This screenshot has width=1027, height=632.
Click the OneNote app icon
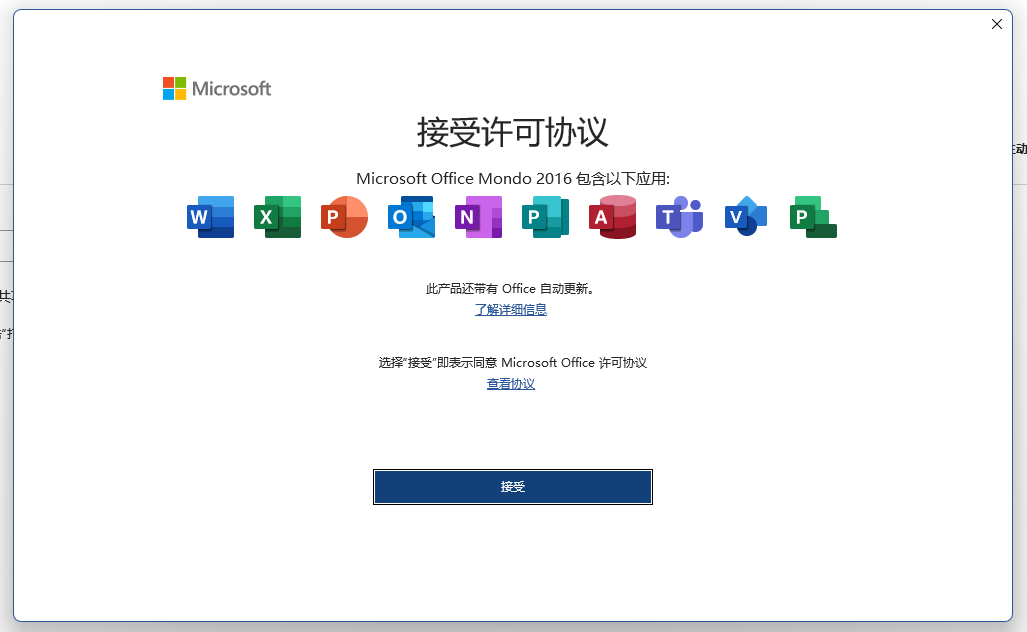tap(479, 217)
